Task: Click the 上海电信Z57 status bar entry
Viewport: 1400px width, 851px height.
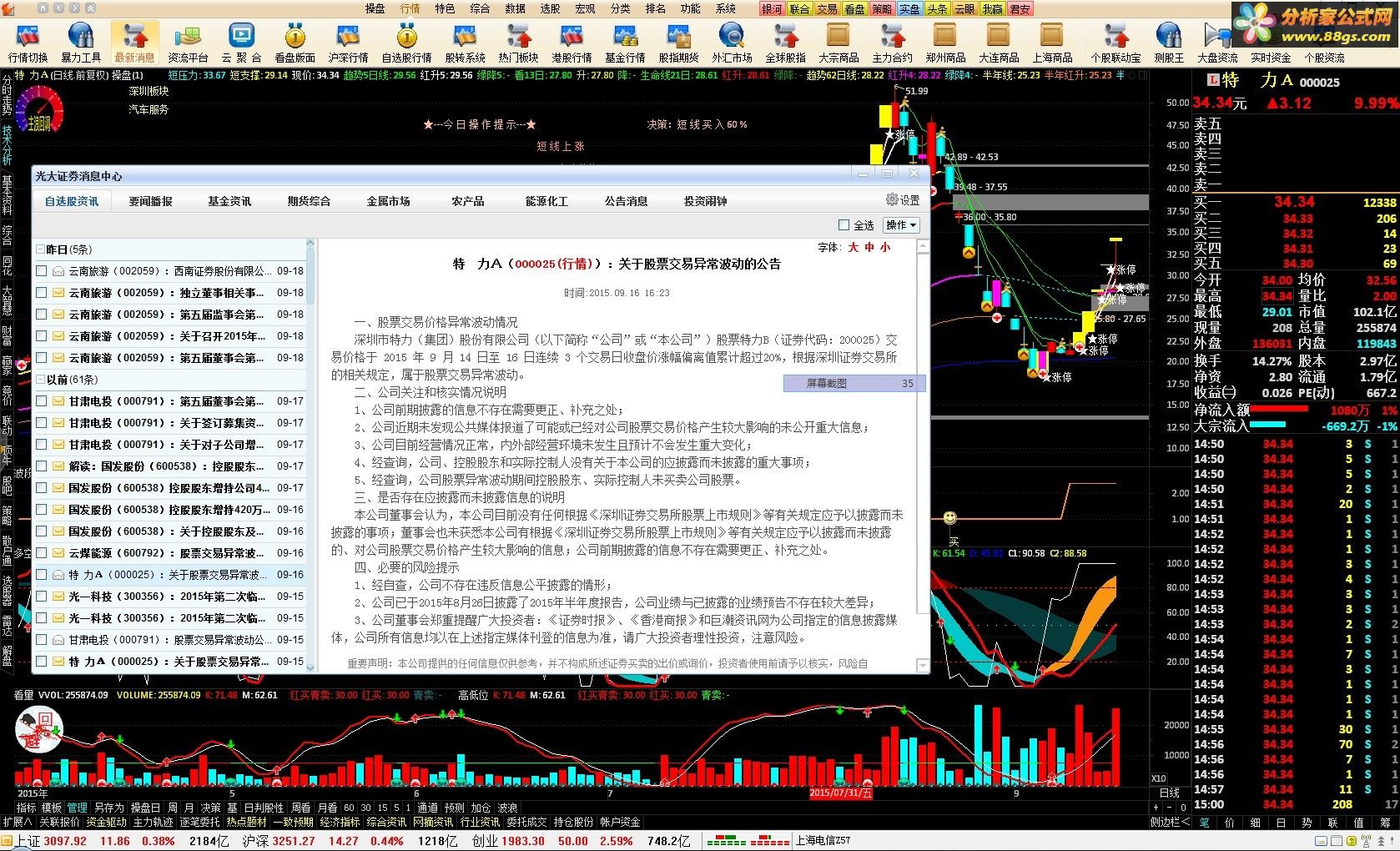Action: [x=823, y=841]
